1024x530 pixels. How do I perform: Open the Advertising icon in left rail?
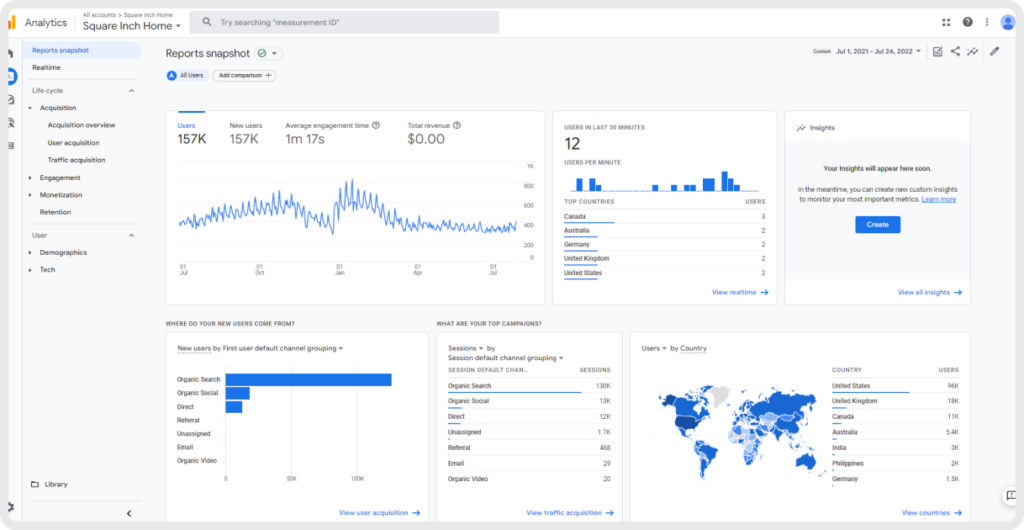10,122
